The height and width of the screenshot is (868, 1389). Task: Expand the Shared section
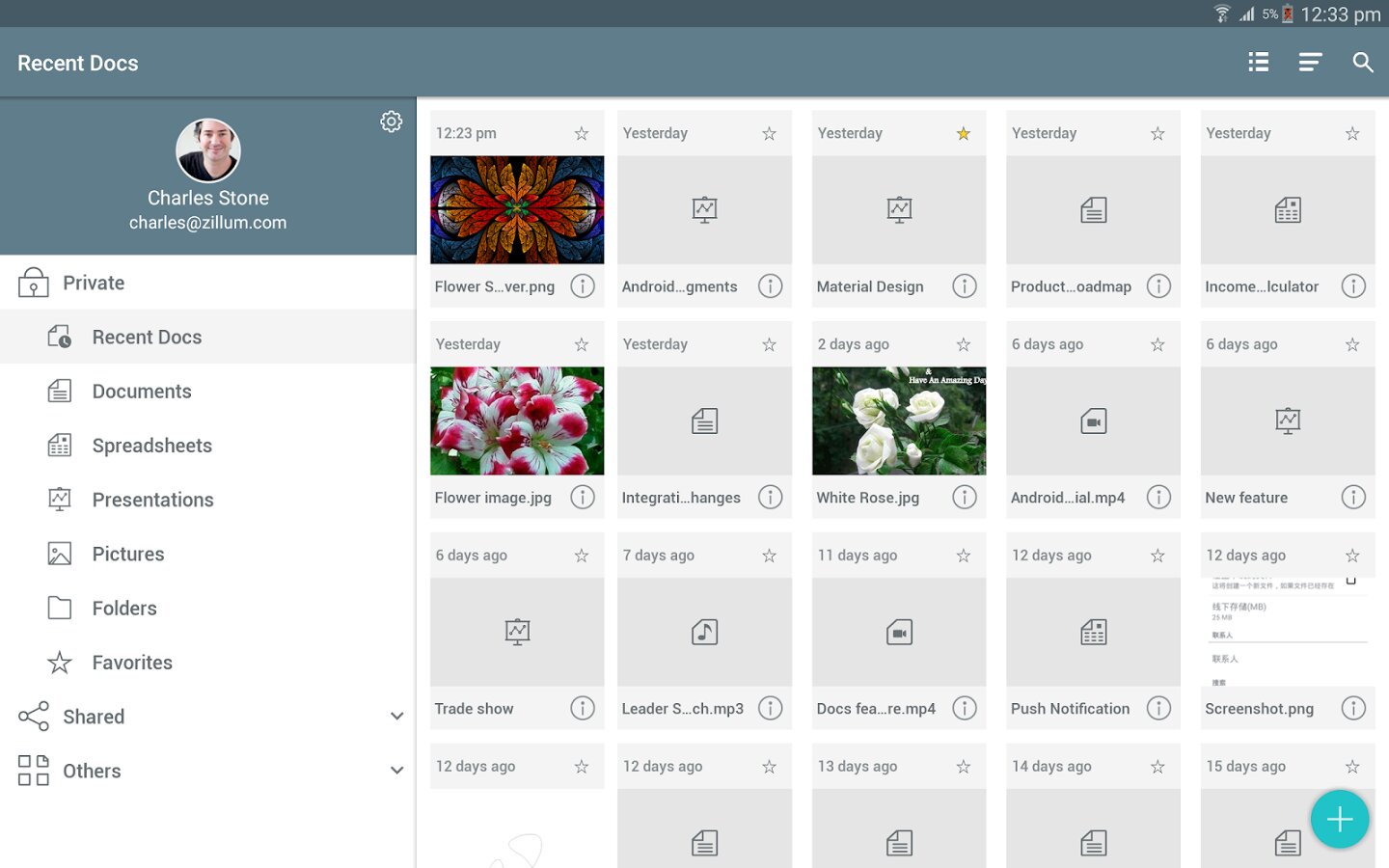pos(396,717)
